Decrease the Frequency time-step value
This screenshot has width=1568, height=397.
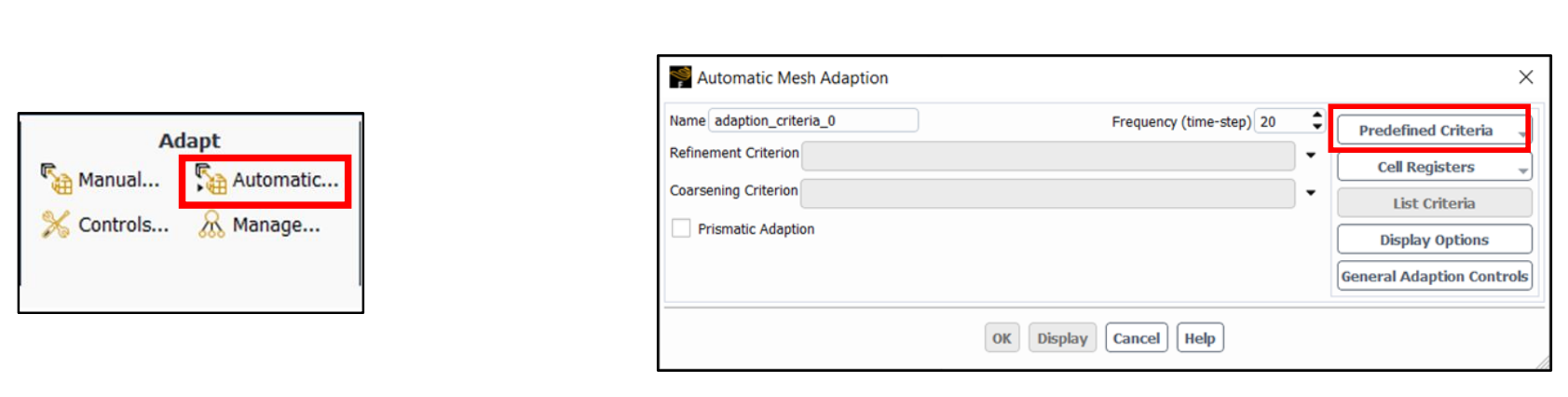point(1316,127)
